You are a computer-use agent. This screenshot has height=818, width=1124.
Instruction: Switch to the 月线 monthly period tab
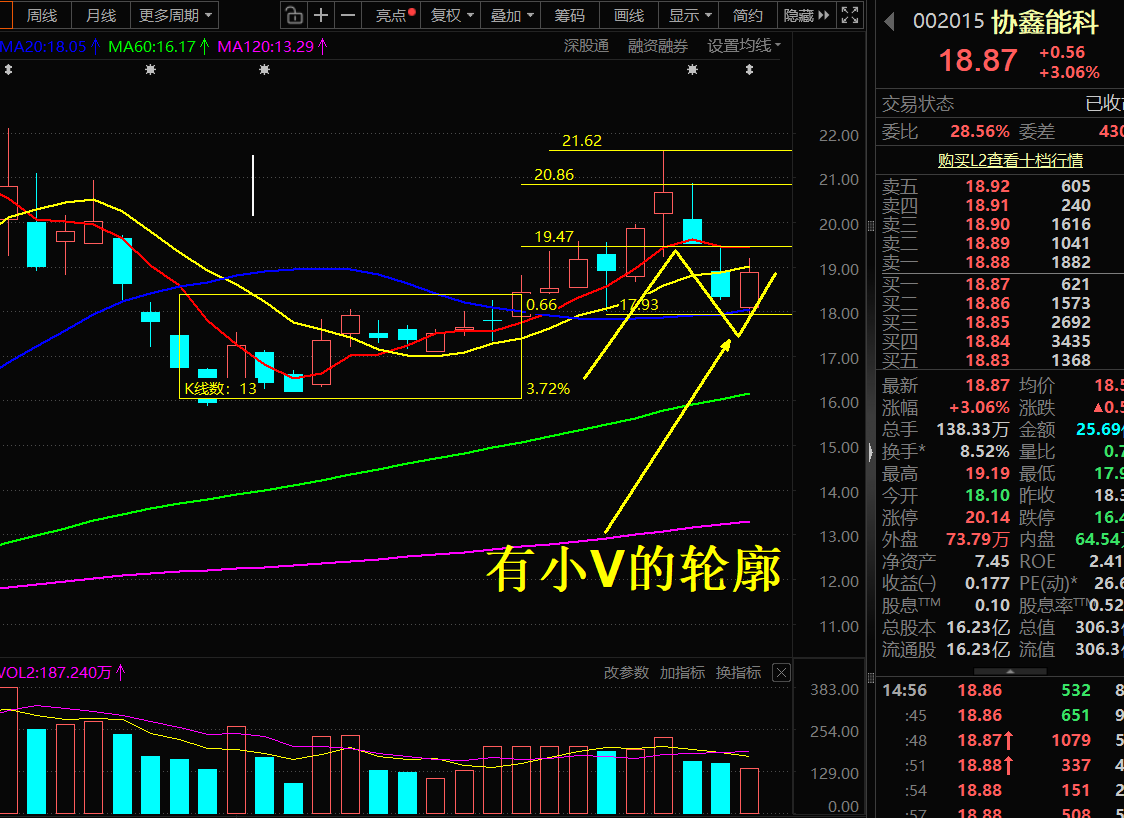tap(100, 15)
